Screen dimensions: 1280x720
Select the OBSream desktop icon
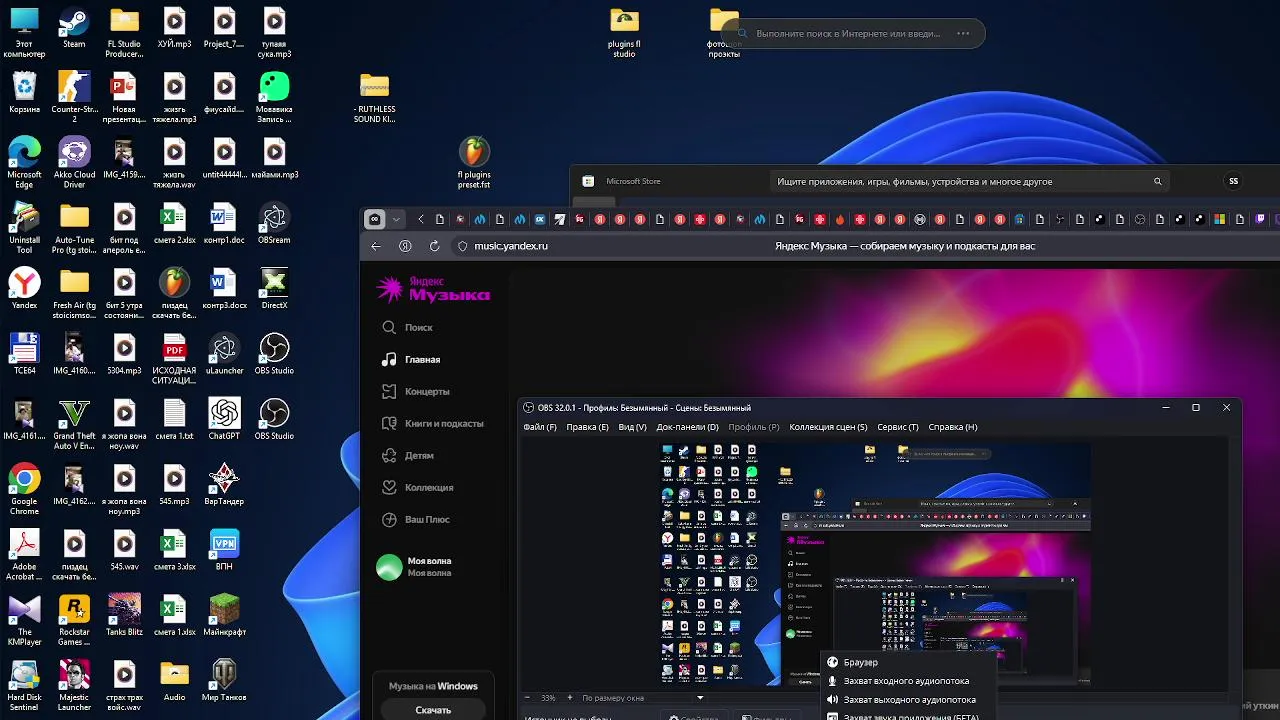[274, 224]
